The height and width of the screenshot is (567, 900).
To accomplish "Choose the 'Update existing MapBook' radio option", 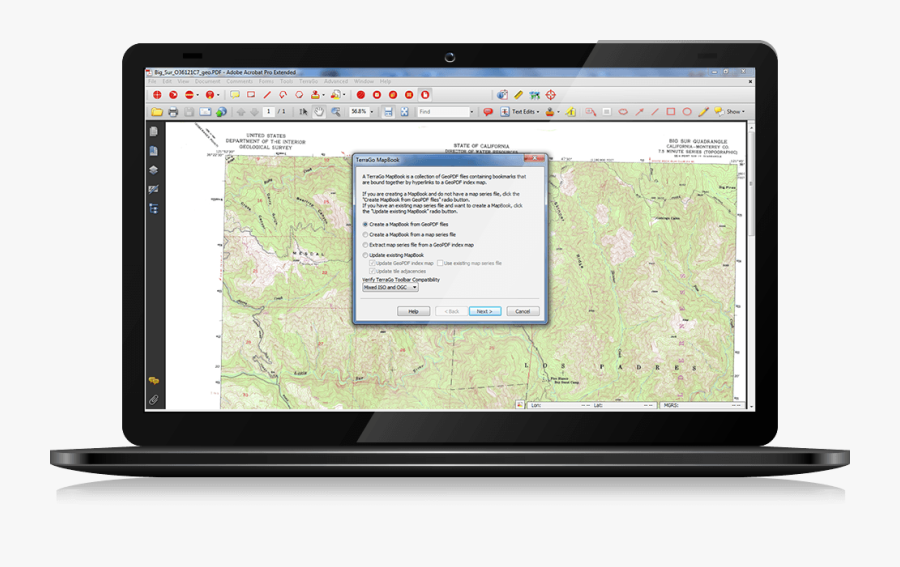I will (365, 255).
